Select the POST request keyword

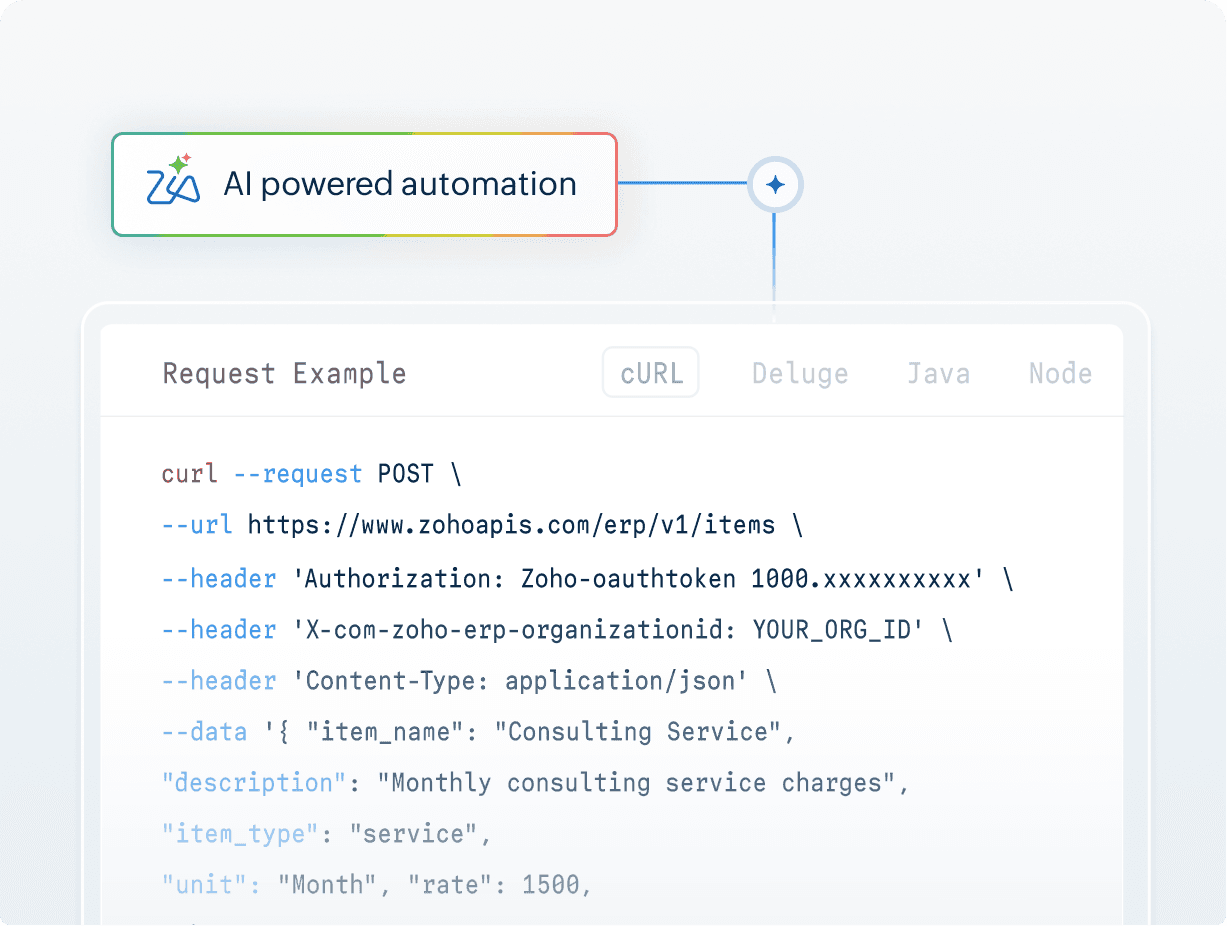point(406,473)
